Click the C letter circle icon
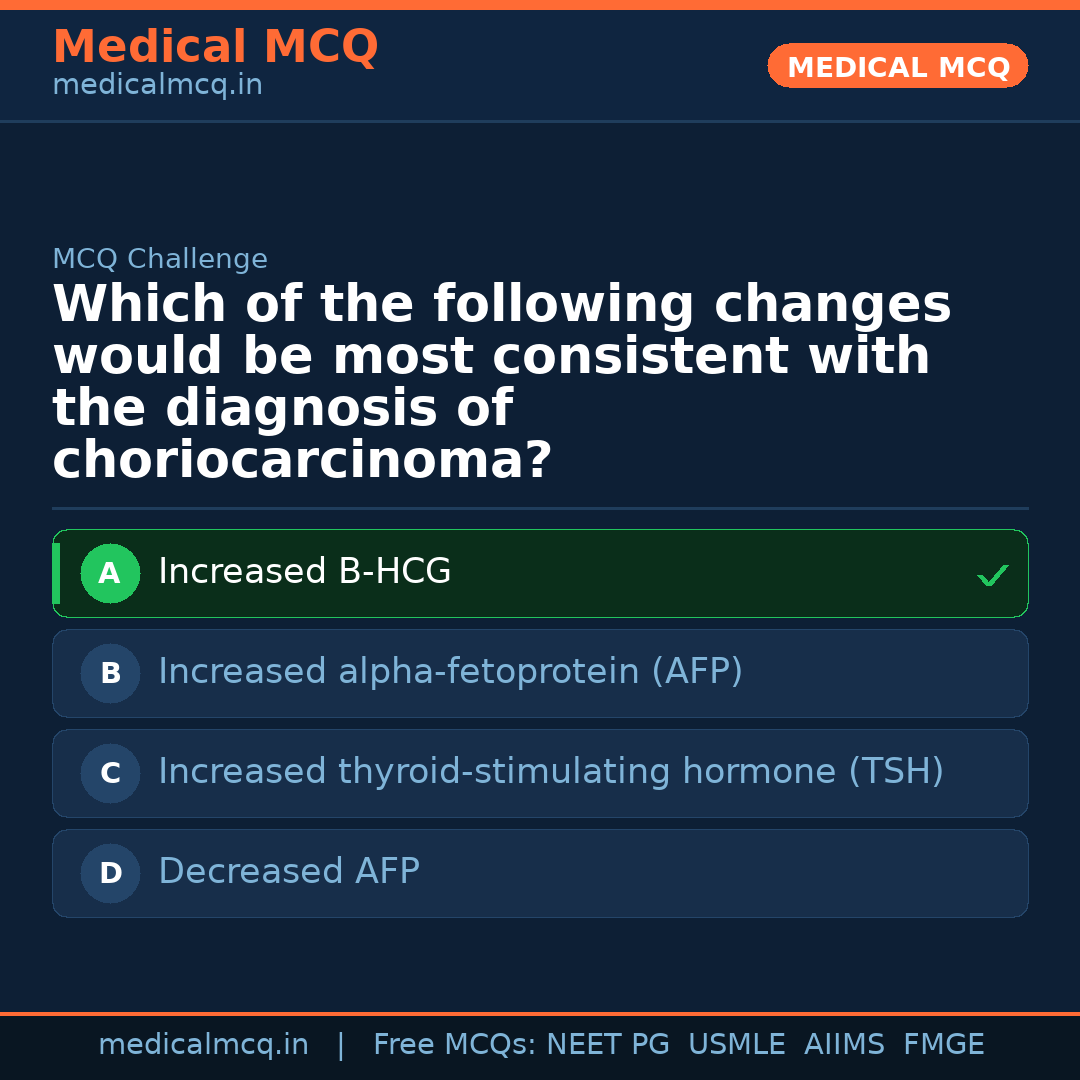Image resolution: width=1080 pixels, height=1080 pixels. [x=110, y=774]
